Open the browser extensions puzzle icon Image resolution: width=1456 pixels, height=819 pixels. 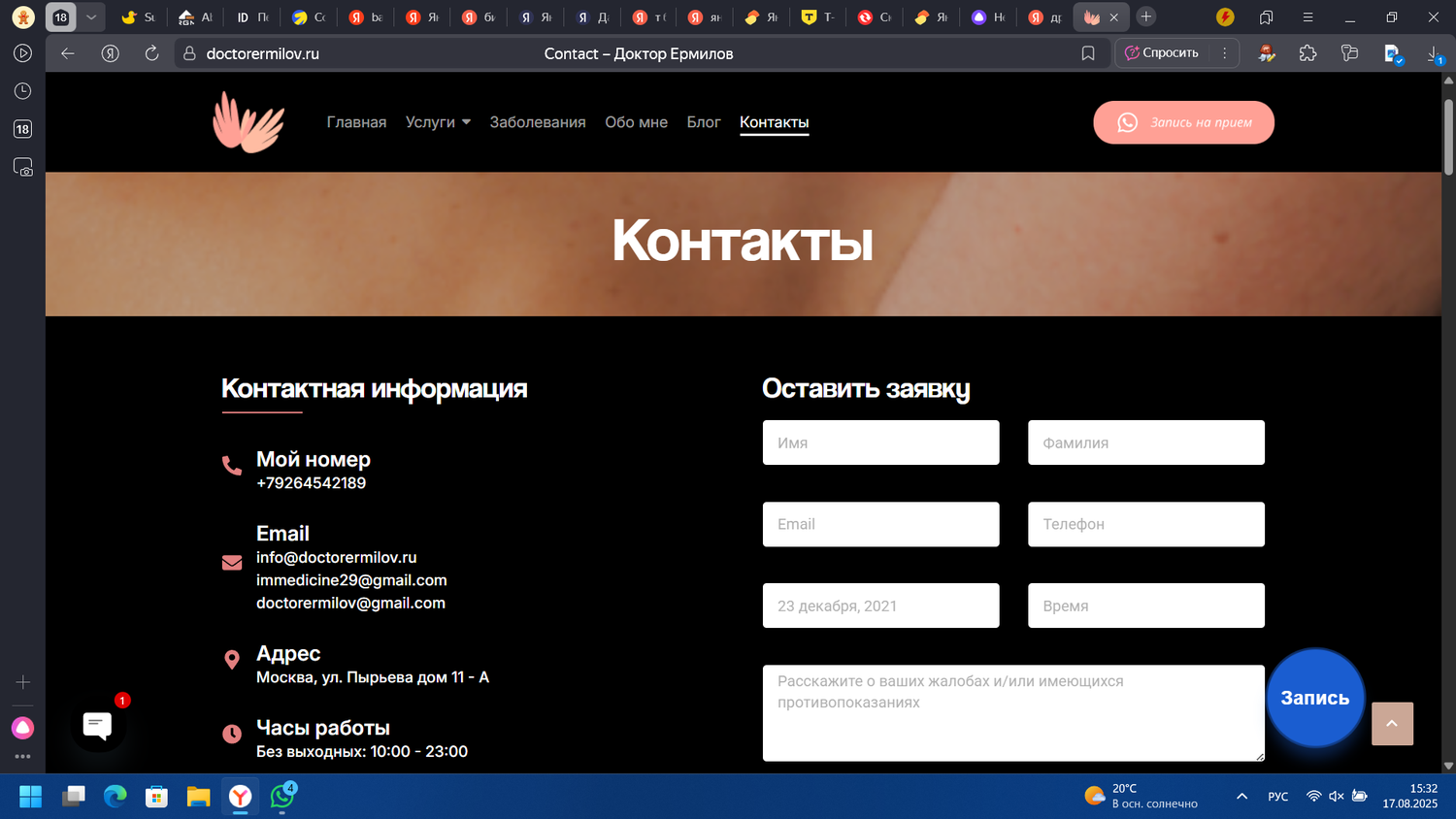pyautogui.click(x=1307, y=53)
